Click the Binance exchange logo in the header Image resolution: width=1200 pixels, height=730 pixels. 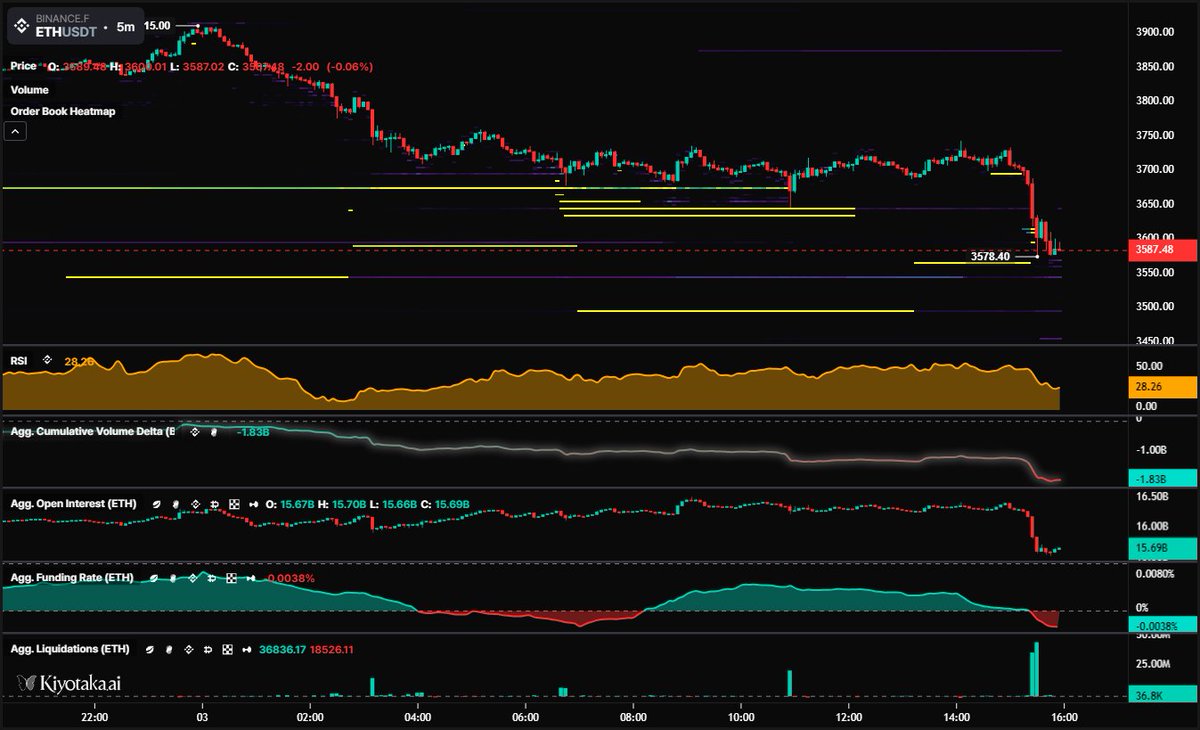click(20, 25)
